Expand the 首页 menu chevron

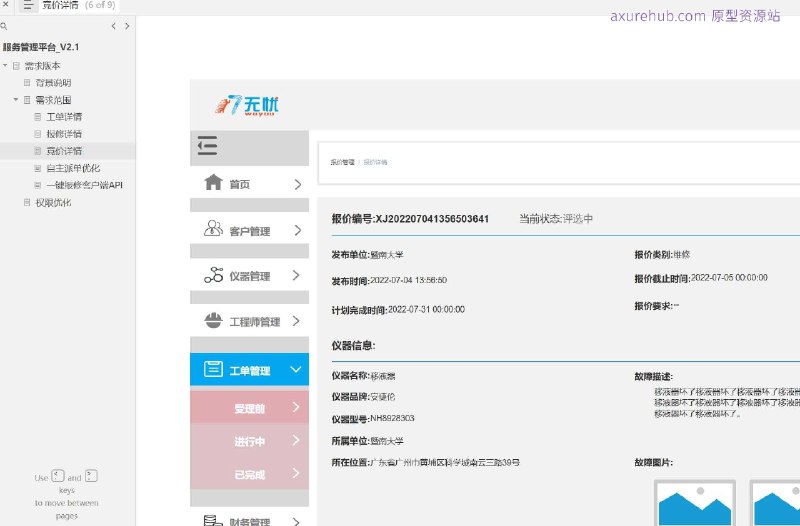pos(297,184)
